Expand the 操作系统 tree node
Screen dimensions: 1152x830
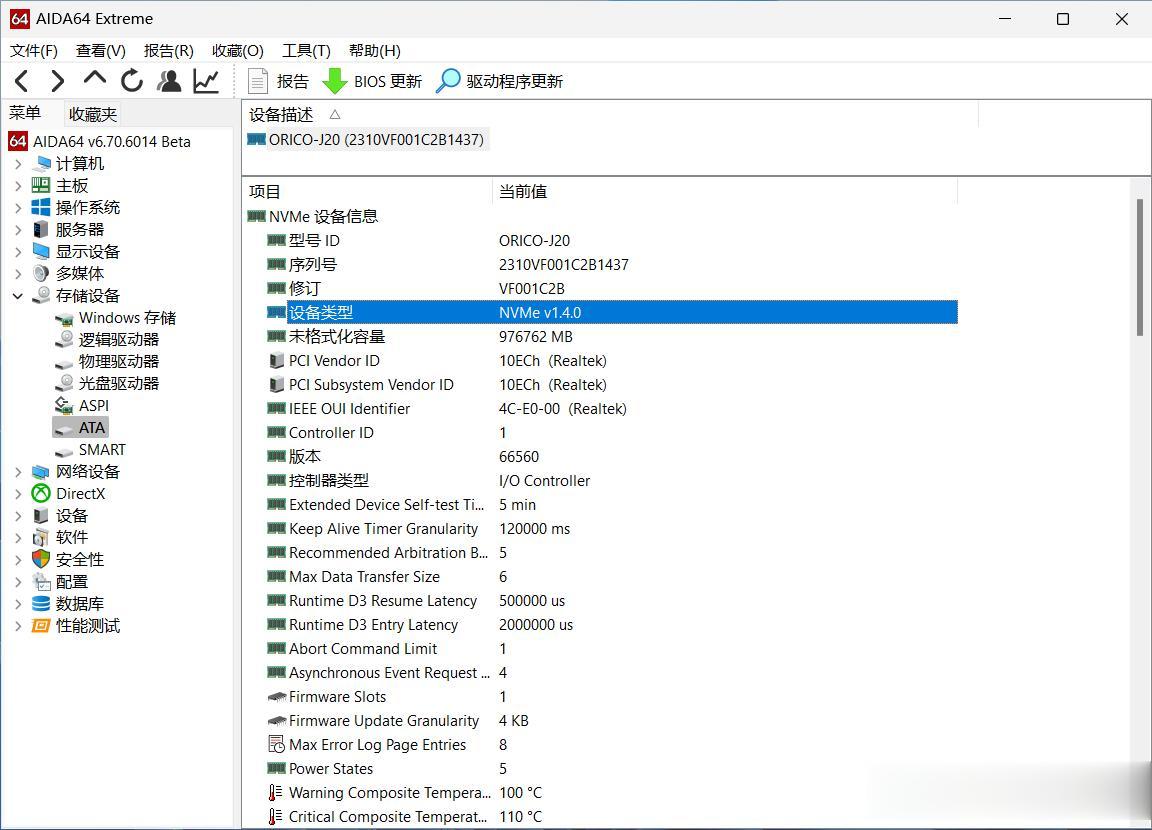[18, 207]
